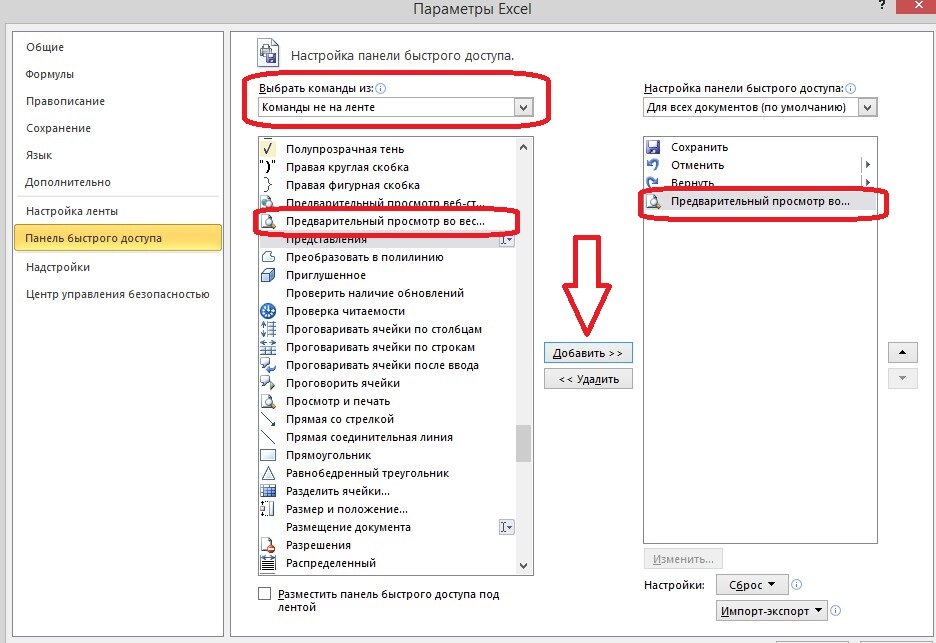Viewport: 936px width, 643px height.
Task: Click the icon for Проговаривать ячейки по строкам
Action: [268, 347]
